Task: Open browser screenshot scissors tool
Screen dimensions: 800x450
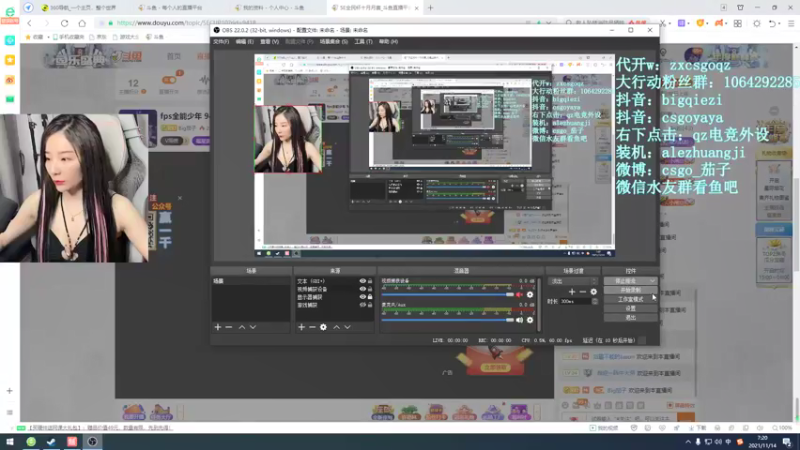Action: [x=662, y=23]
